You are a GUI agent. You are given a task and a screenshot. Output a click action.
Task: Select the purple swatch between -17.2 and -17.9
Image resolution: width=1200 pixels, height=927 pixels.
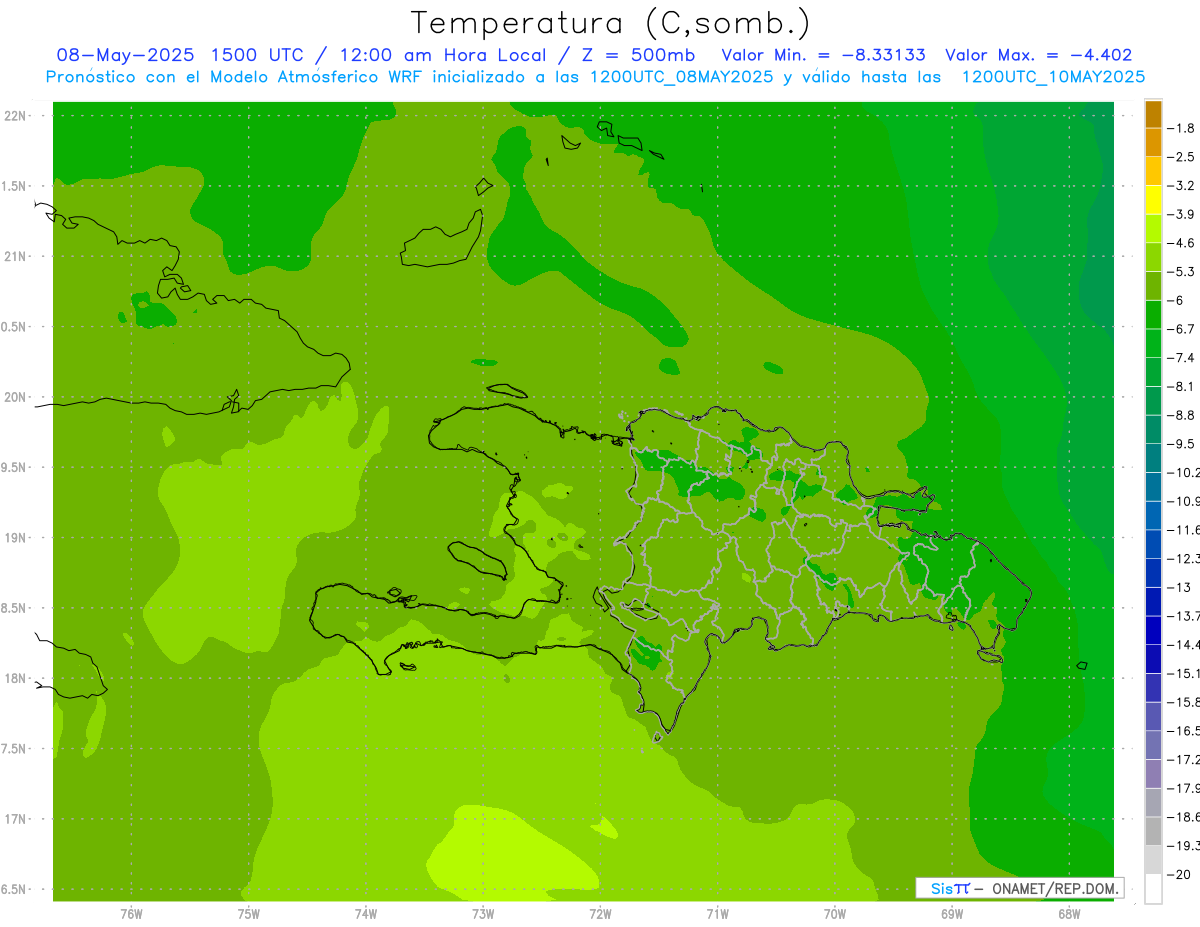[x=1153, y=774]
